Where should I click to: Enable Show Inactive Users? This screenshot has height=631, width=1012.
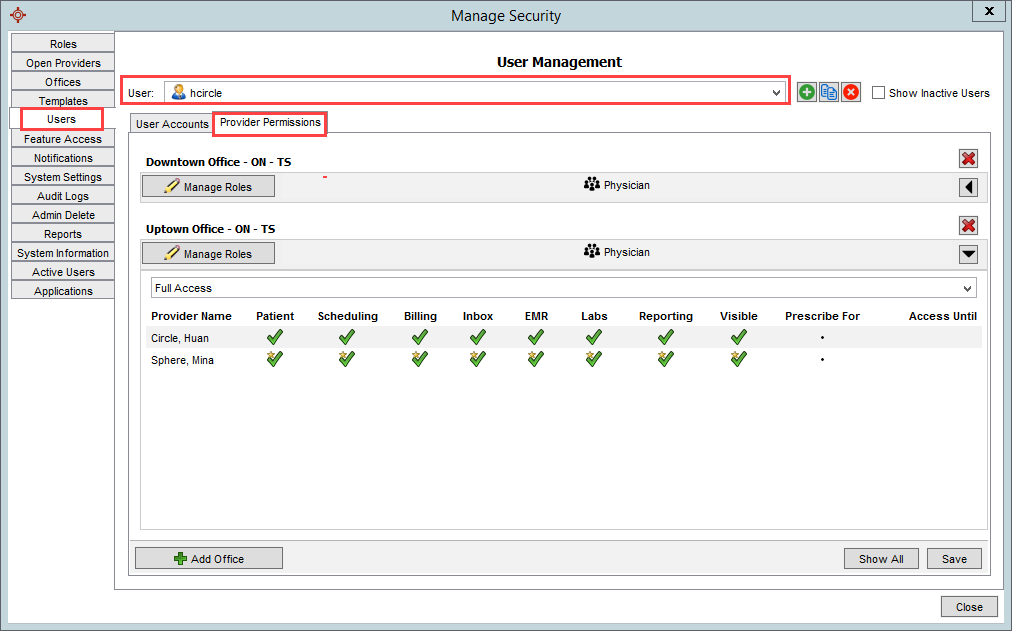(879, 92)
